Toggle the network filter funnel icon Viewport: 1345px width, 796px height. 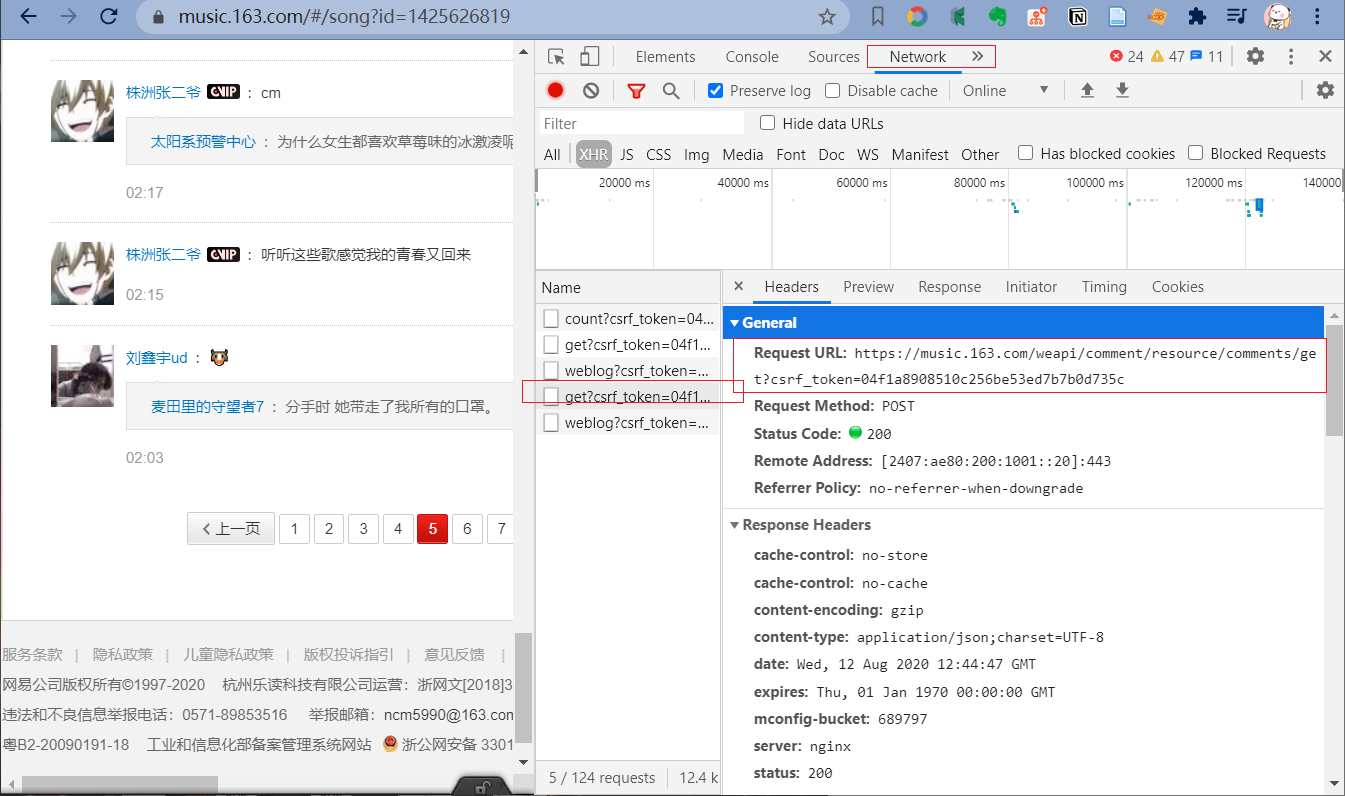(x=636, y=91)
